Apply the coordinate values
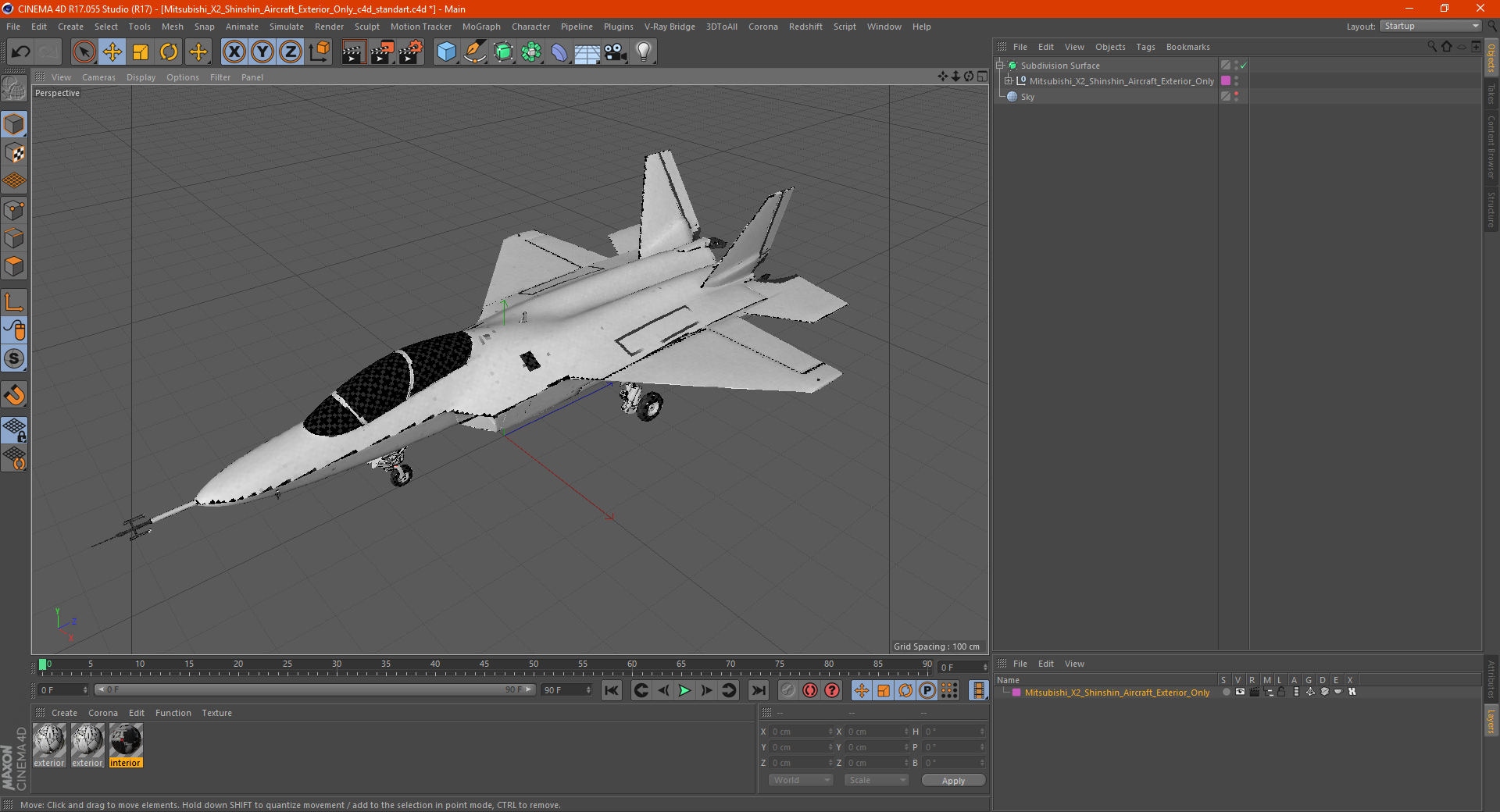 (x=953, y=781)
